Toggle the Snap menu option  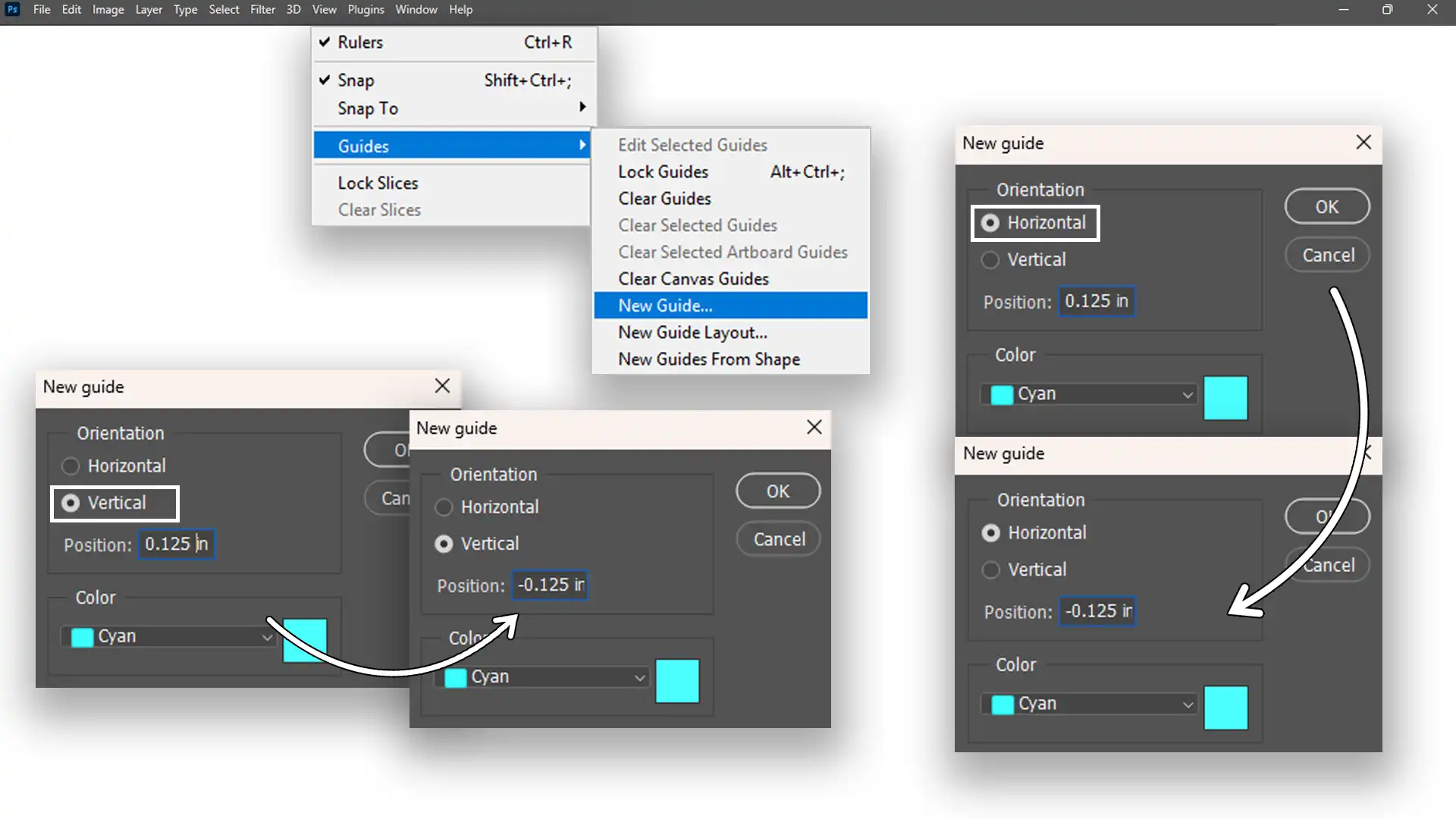coord(453,80)
